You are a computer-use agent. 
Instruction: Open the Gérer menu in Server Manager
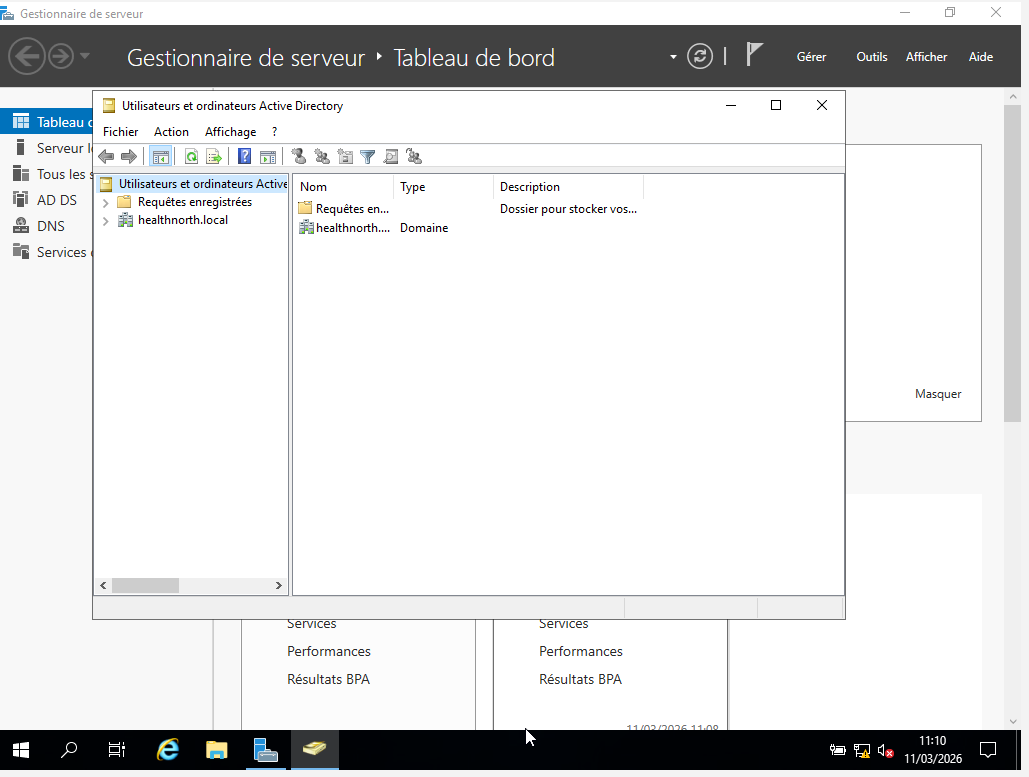(x=811, y=57)
